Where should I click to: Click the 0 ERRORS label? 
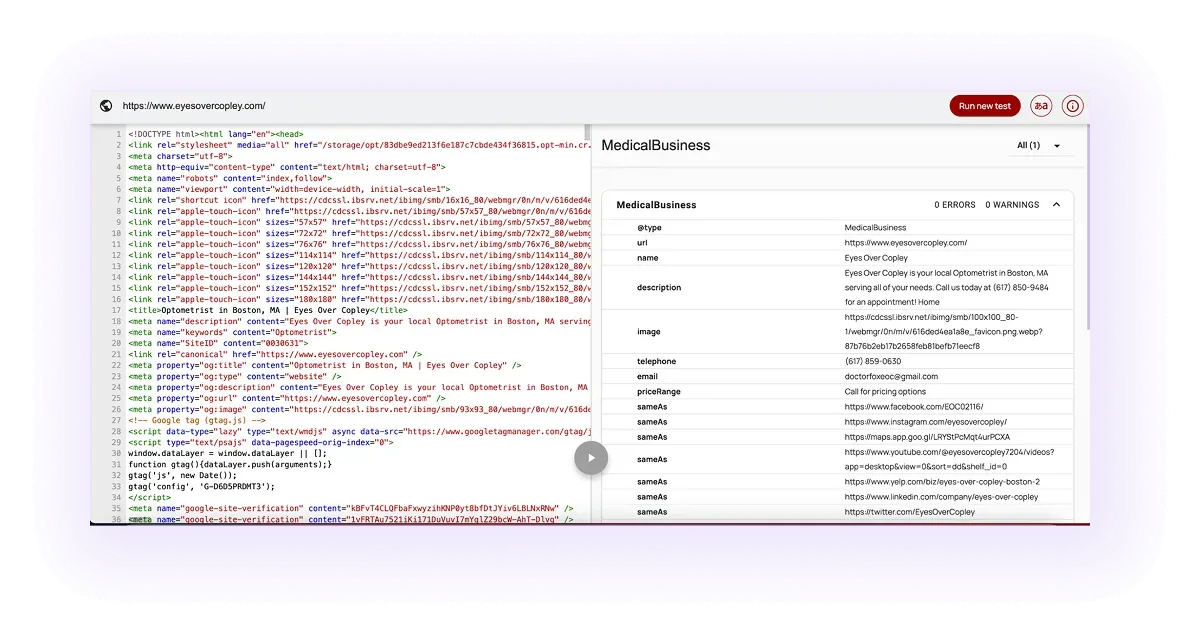point(955,205)
